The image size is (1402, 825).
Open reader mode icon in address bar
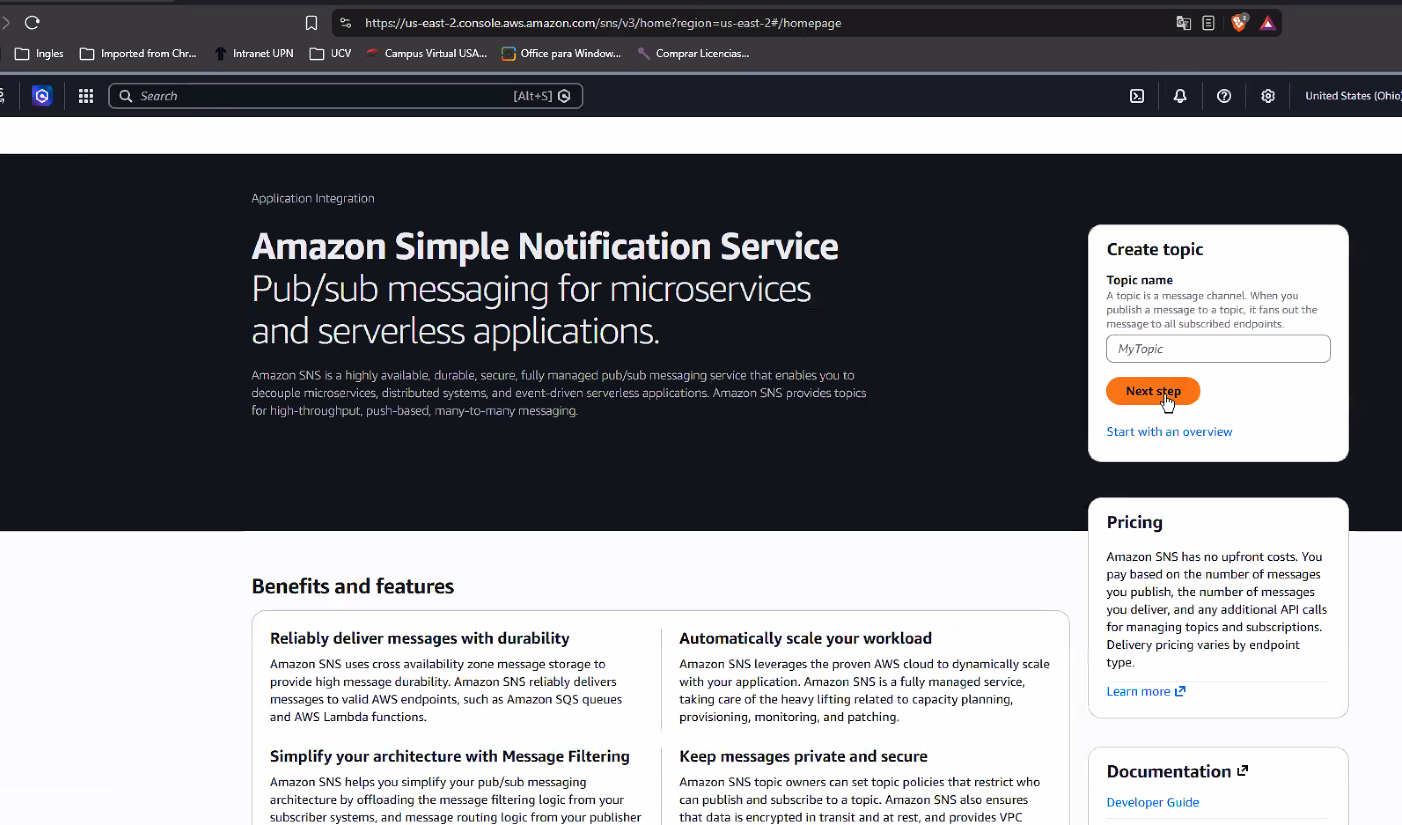click(x=1208, y=23)
